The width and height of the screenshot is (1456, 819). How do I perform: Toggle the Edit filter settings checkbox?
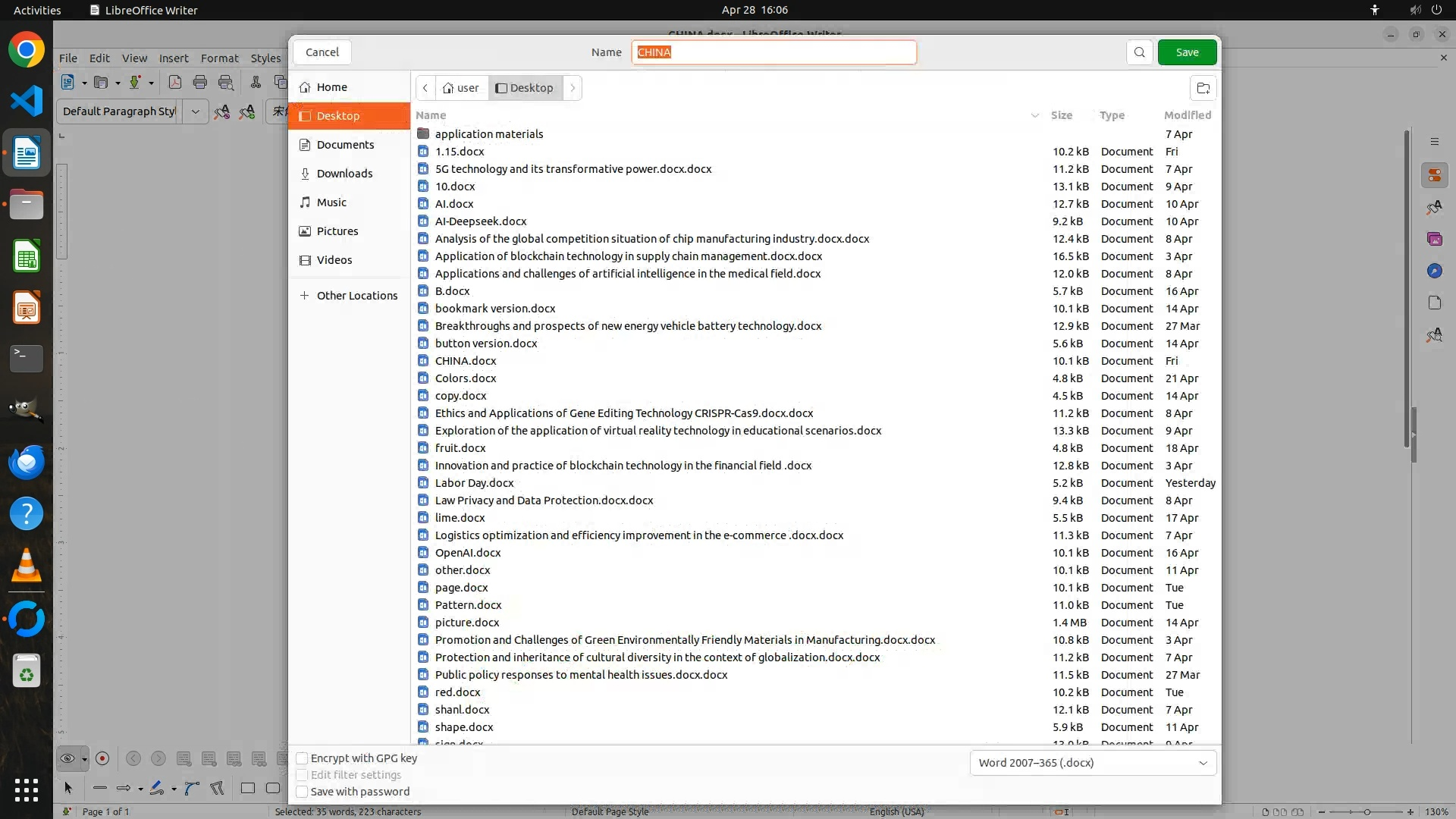click(302, 775)
